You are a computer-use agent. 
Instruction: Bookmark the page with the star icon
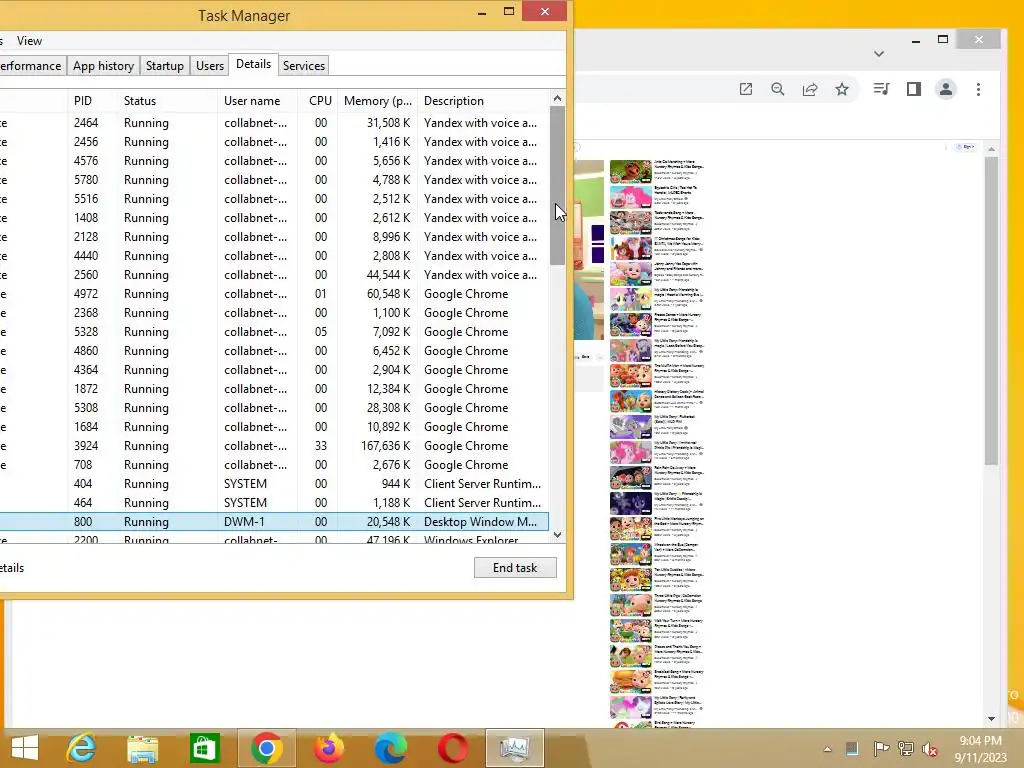pos(842,89)
